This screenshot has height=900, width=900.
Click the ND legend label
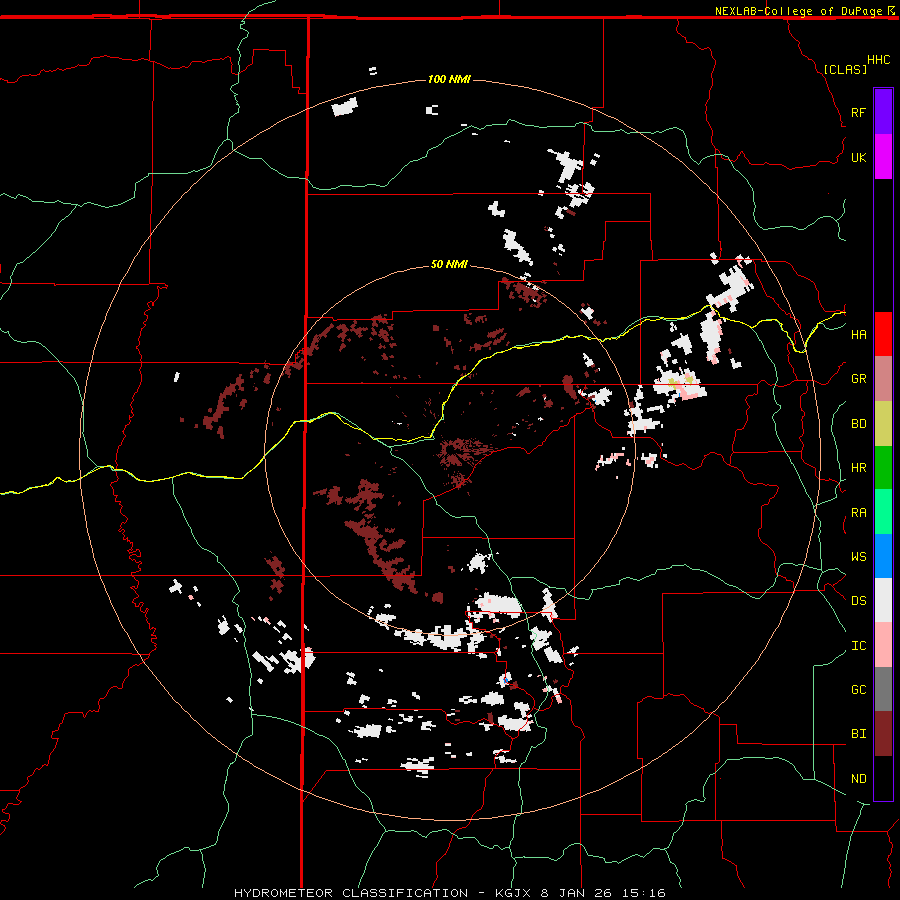coord(858,779)
